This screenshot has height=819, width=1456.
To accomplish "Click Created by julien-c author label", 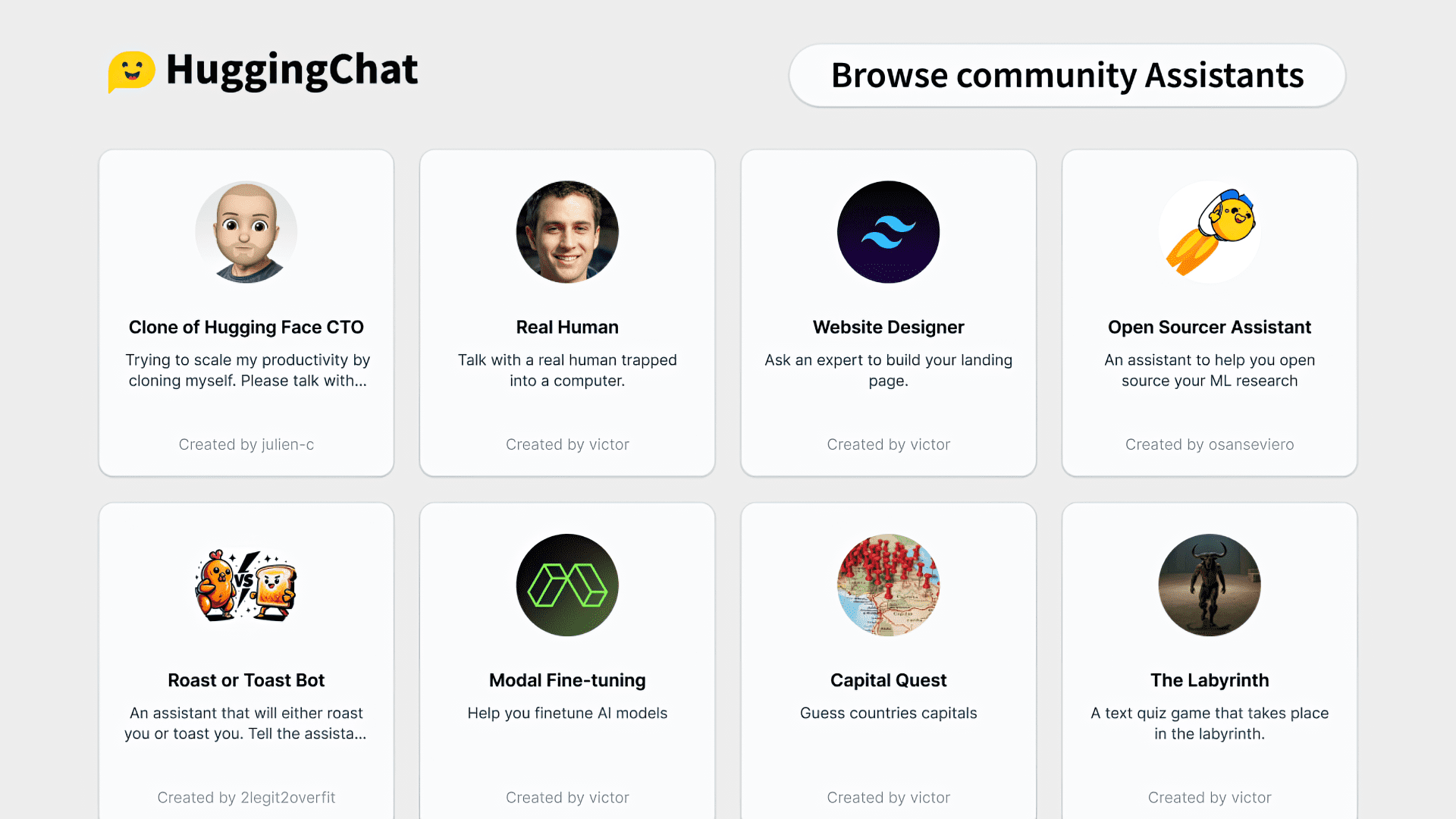I will tap(246, 444).
